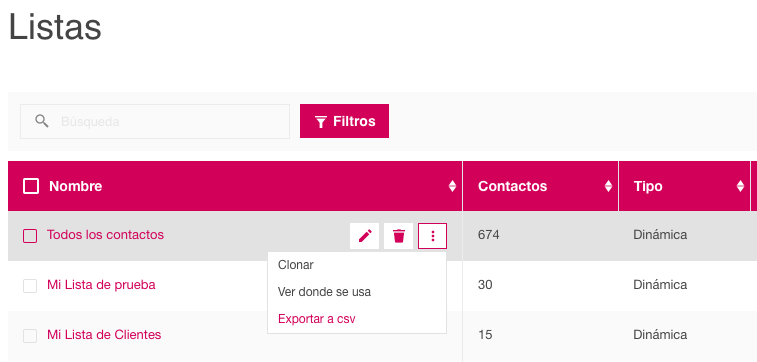Image resolution: width=757 pixels, height=362 pixels.
Task: Focus the Búsqueda search field
Action: coord(155,121)
